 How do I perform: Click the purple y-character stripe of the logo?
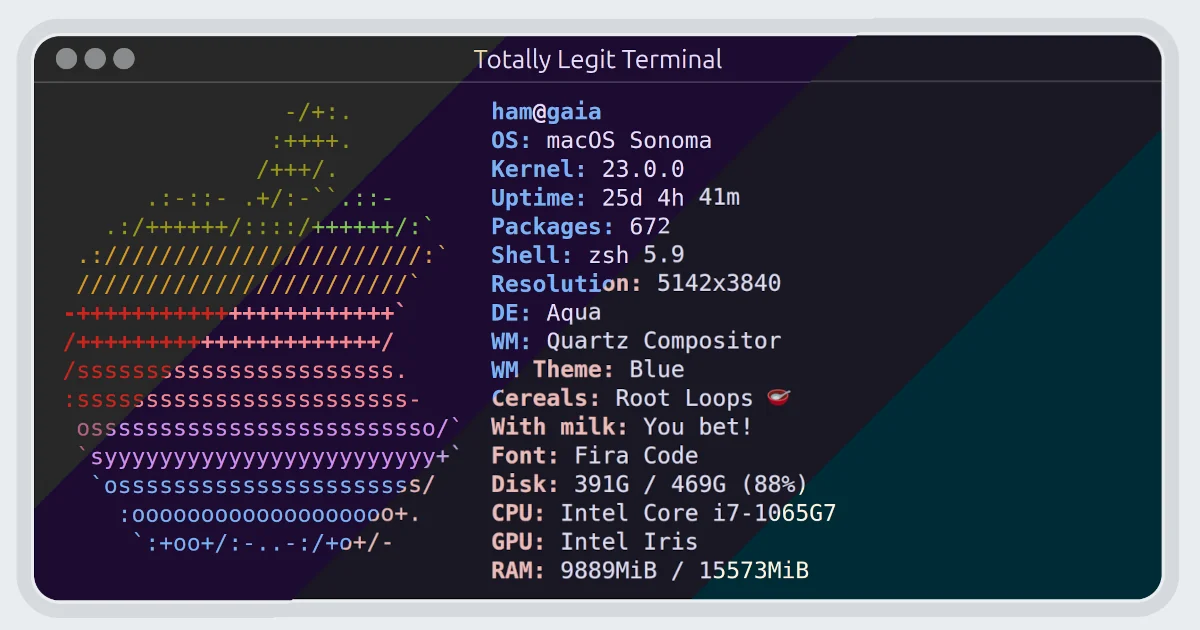(x=270, y=457)
